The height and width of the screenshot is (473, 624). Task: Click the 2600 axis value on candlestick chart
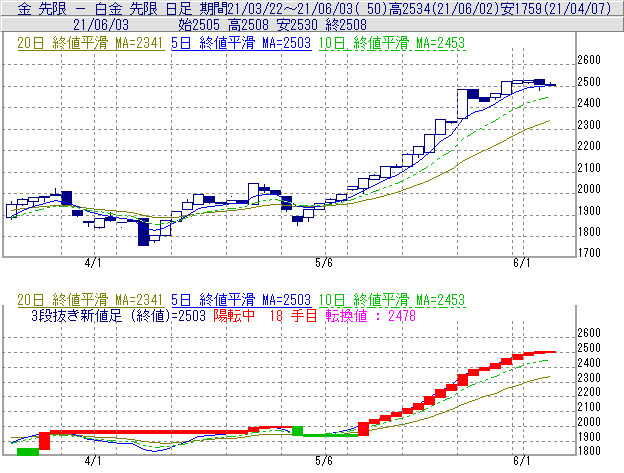(589, 60)
